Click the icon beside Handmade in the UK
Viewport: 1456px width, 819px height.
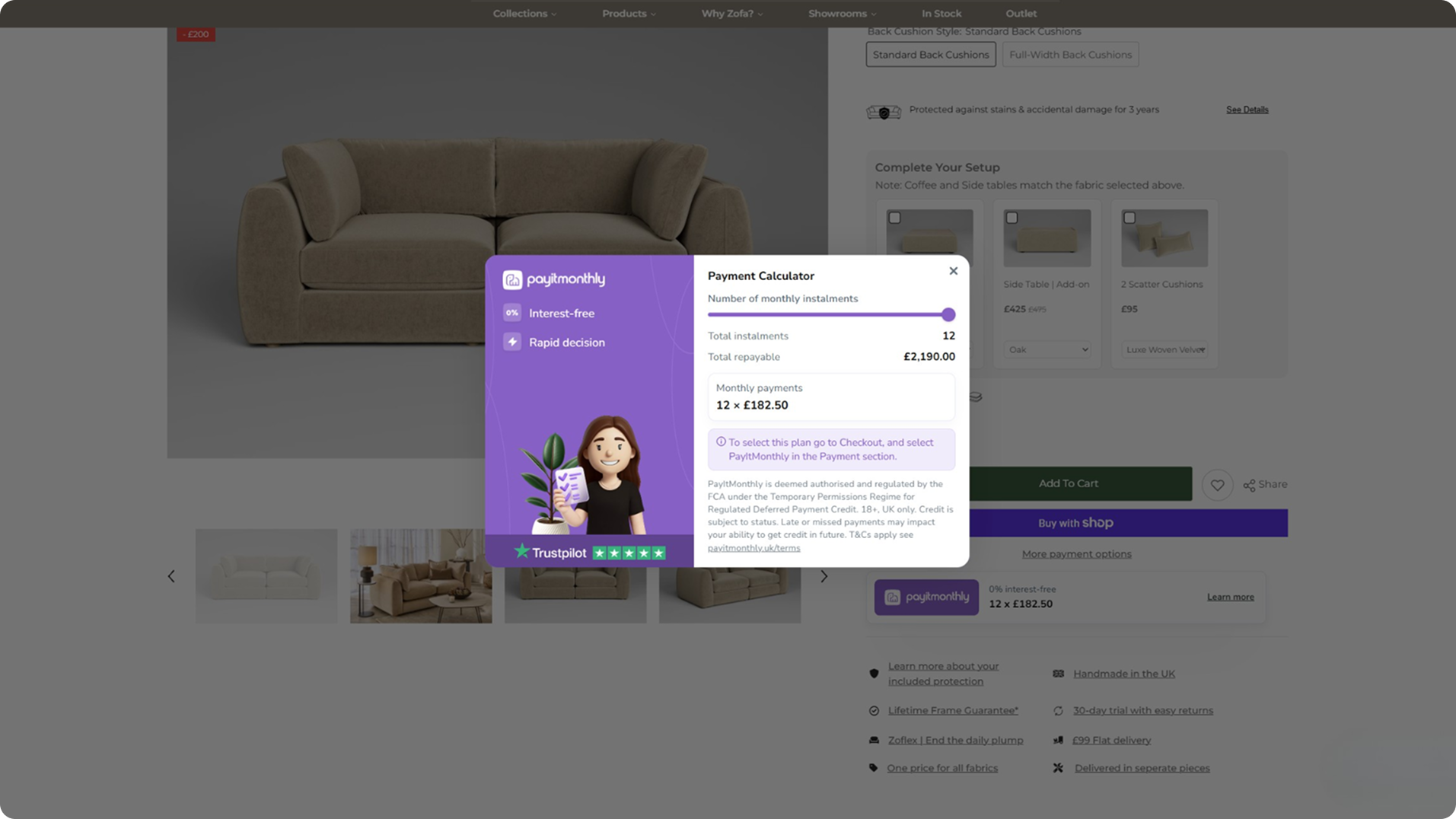(1058, 674)
